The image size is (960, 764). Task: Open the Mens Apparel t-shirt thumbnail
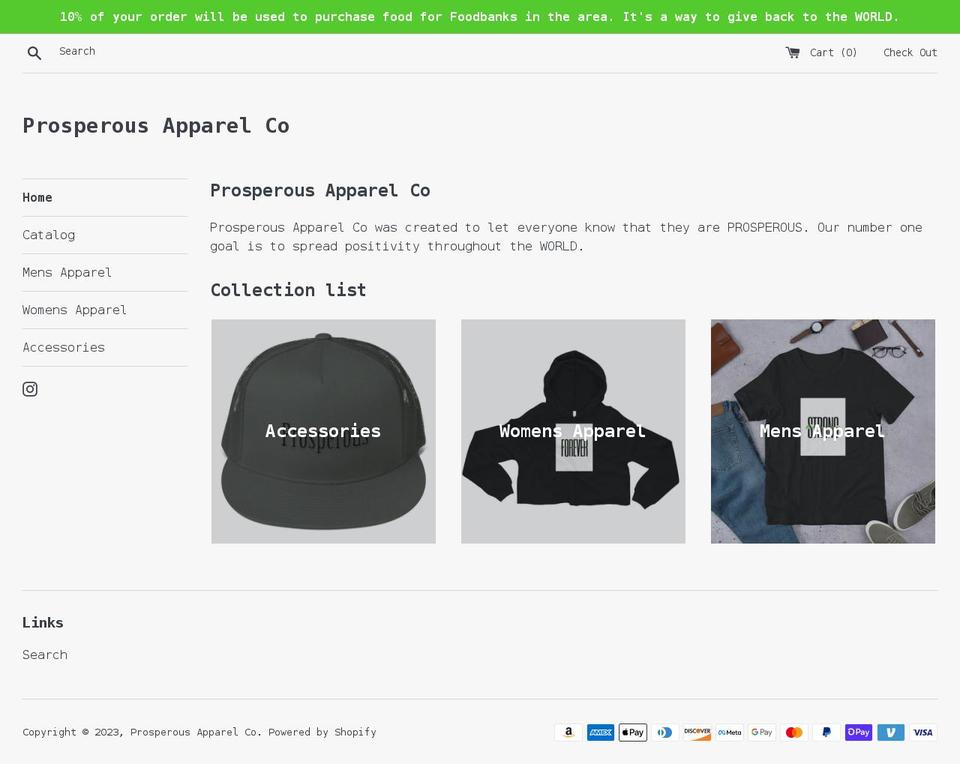pyautogui.click(x=823, y=432)
